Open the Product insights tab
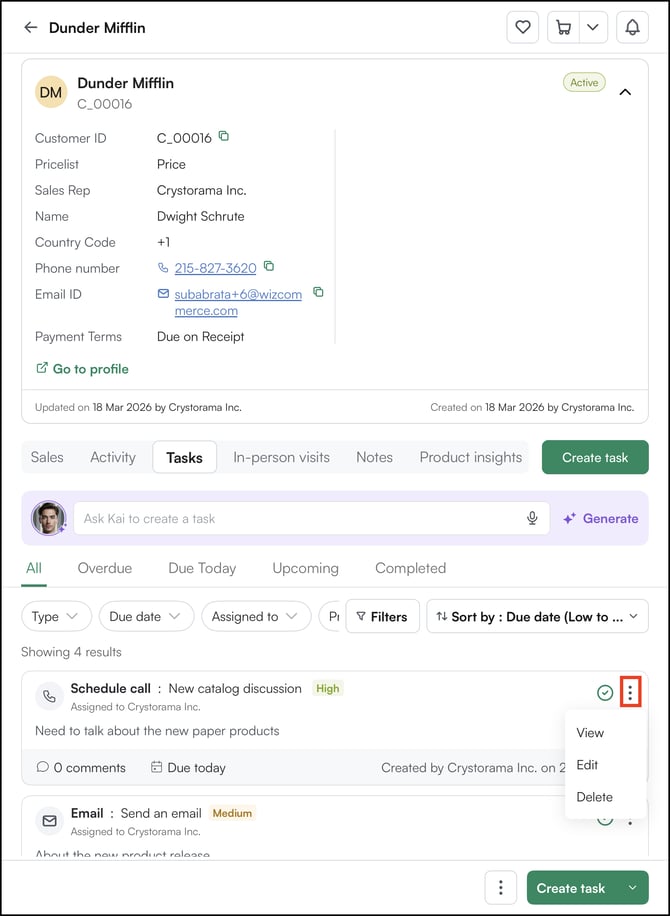Screen dimensions: 670x916 coord(471,457)
